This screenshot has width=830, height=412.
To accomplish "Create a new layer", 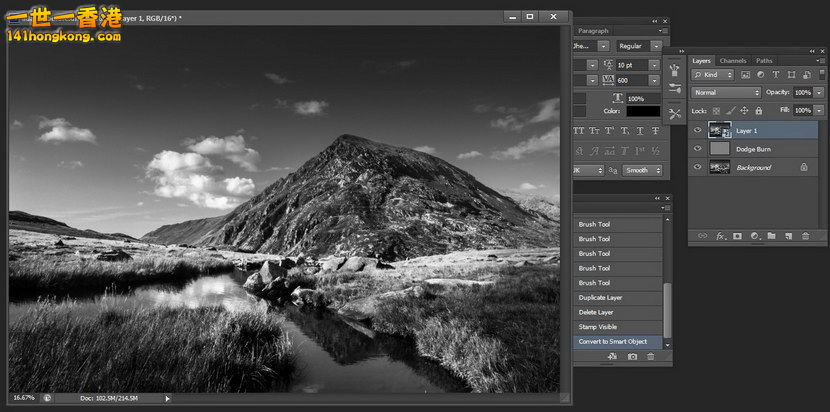I will 788,236.
